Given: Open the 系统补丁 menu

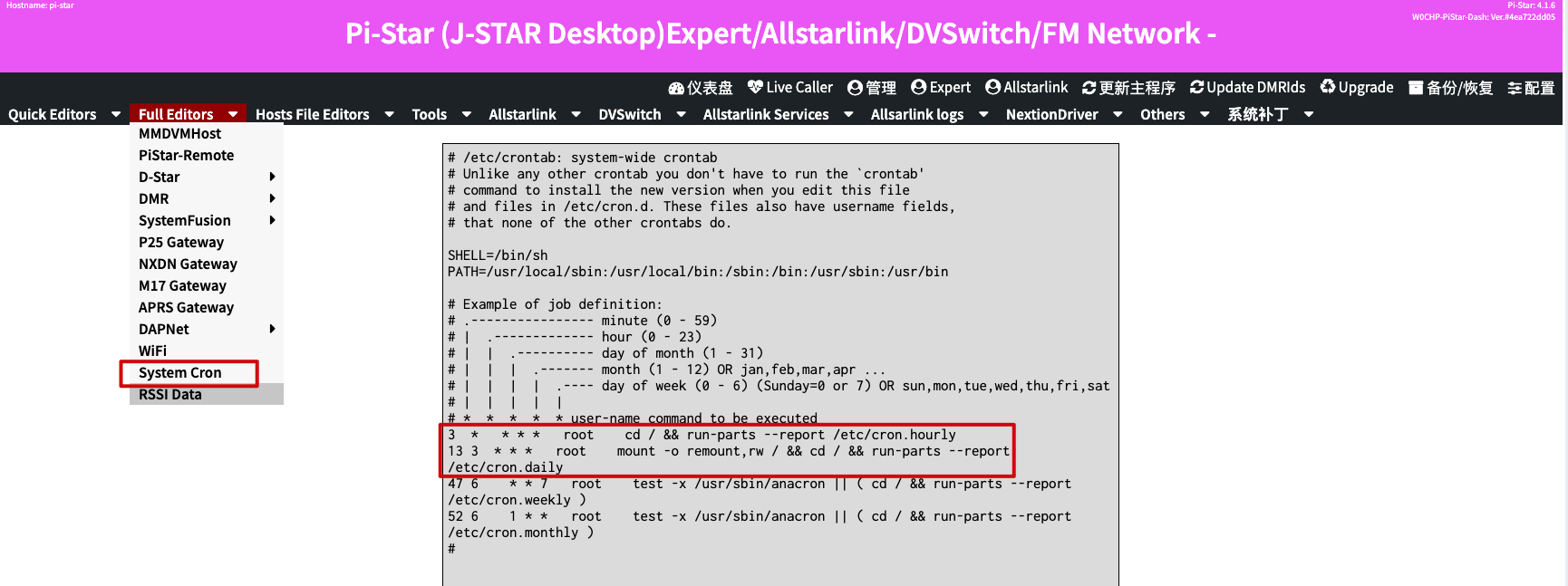Looking at the screenshot, I should click(x=1258, y=114).
